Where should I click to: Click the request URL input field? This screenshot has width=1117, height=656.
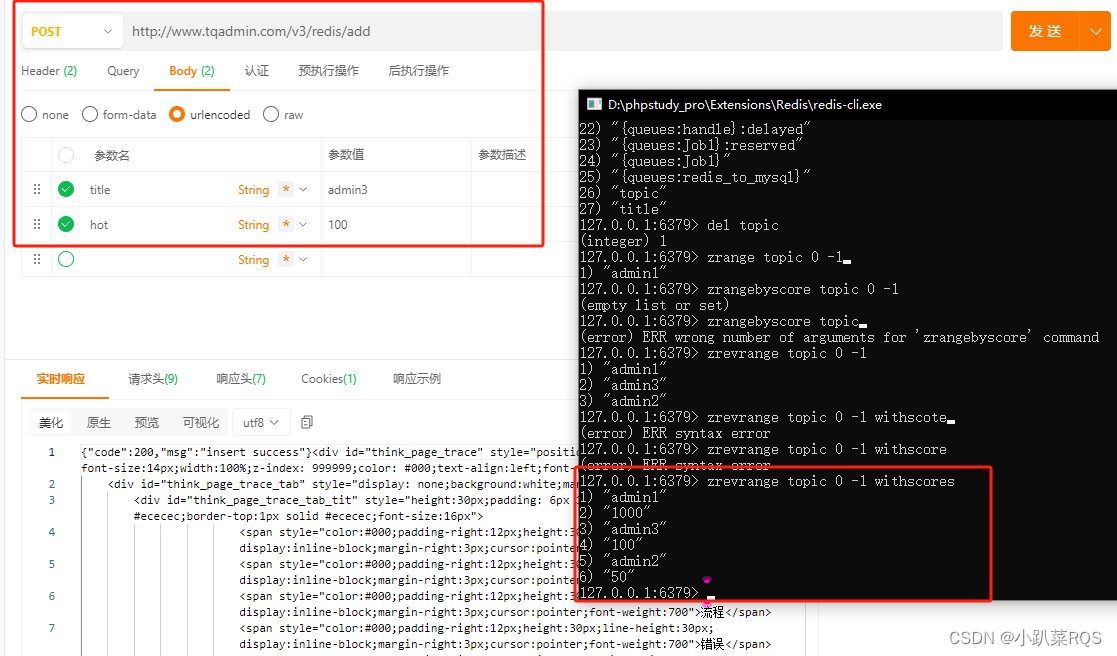[400, 31]
